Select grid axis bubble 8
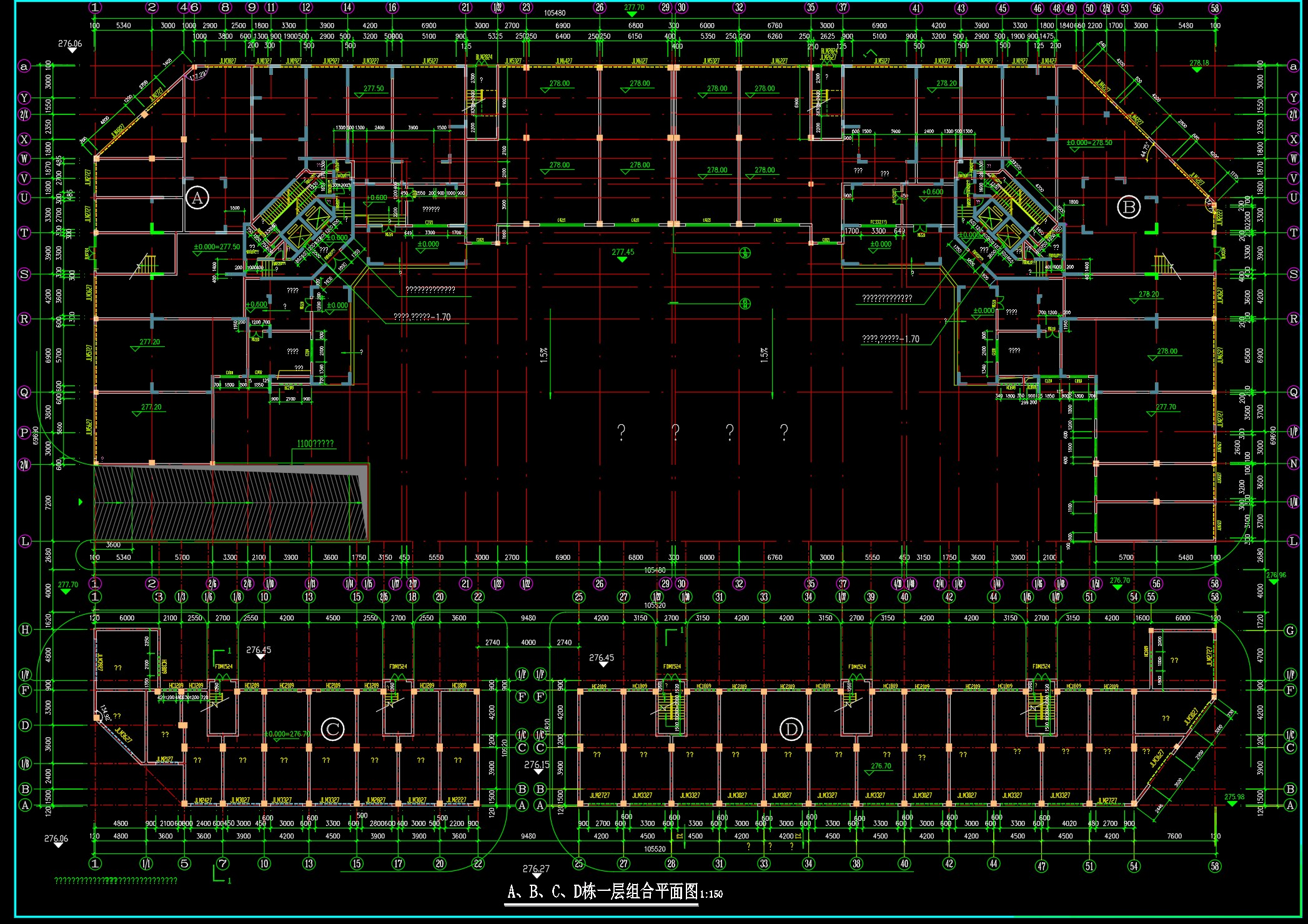This screenshot has width=1308, height=924. coord(225,7)
